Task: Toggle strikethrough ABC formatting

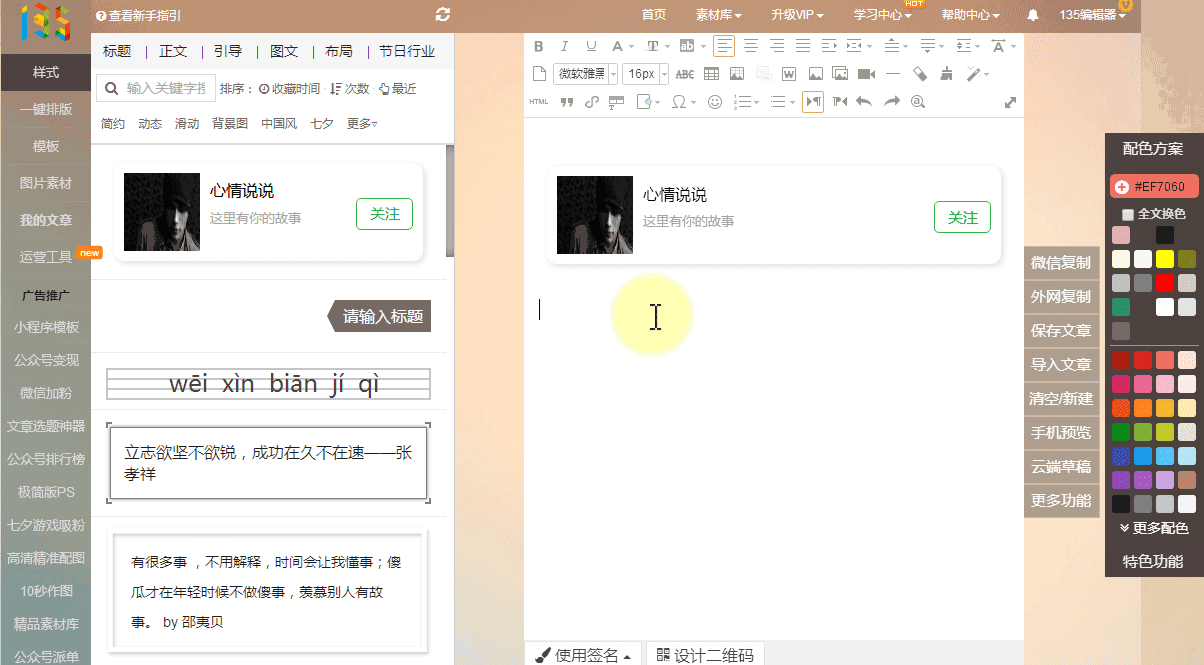Action: [x=684, y=74]
